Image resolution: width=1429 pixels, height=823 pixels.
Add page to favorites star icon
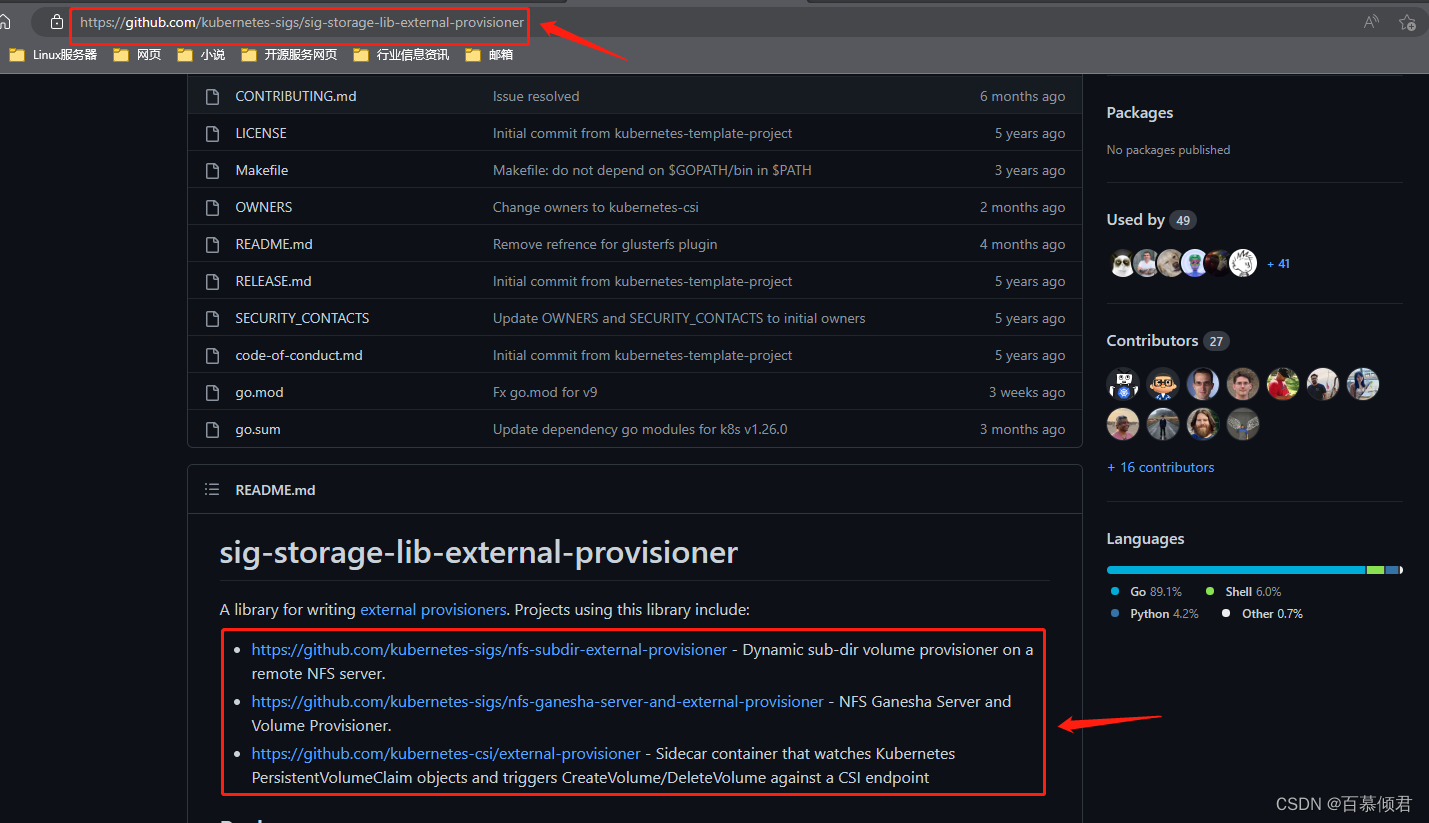[x=1407, y=22]
